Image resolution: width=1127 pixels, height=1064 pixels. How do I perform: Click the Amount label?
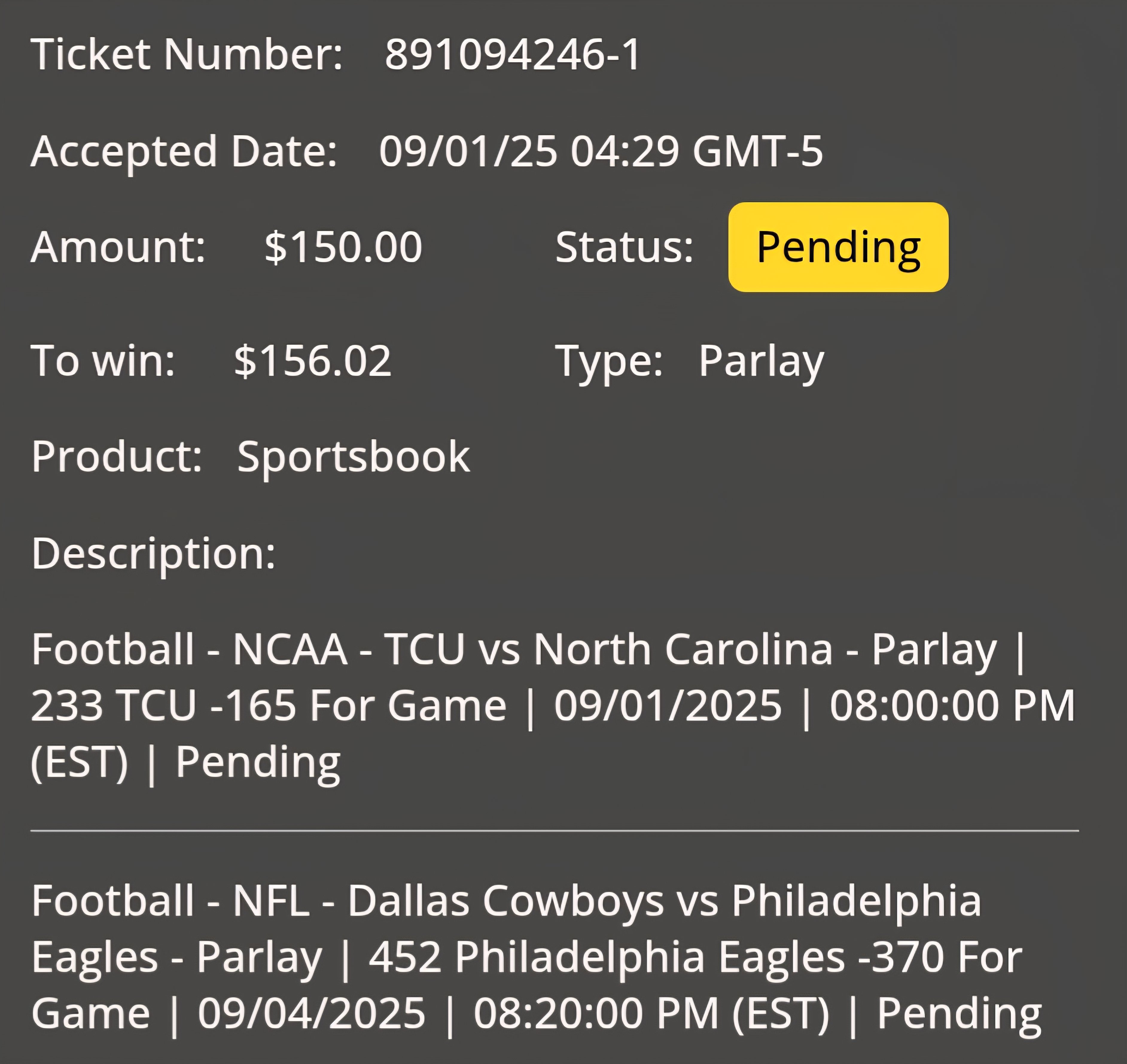[x=118, y=248]
